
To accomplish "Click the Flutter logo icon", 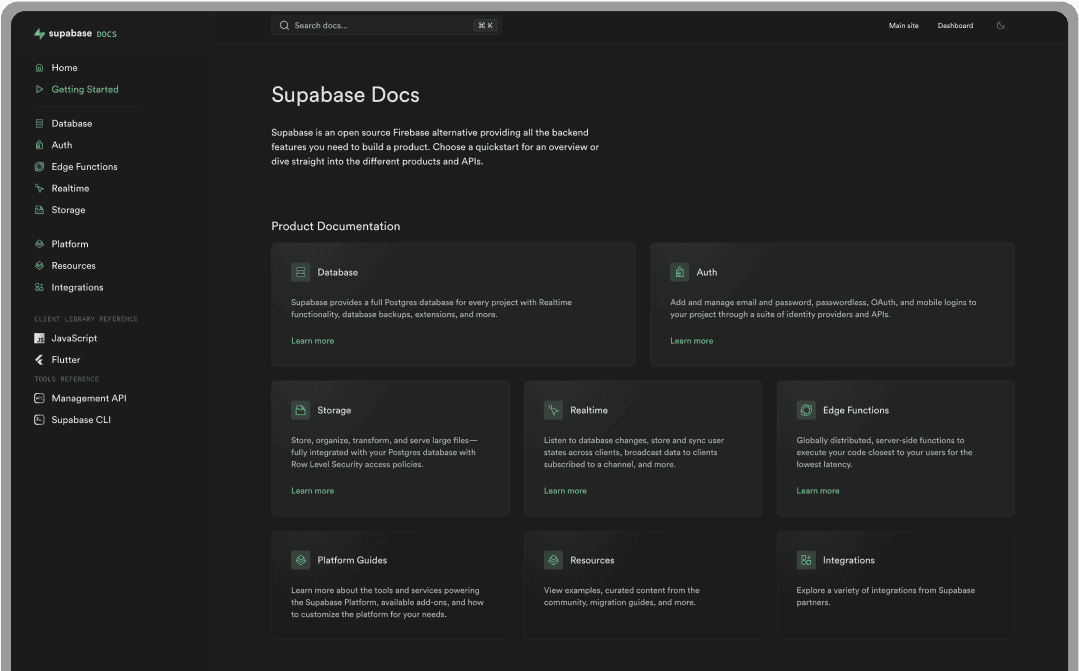I will 39,360.
